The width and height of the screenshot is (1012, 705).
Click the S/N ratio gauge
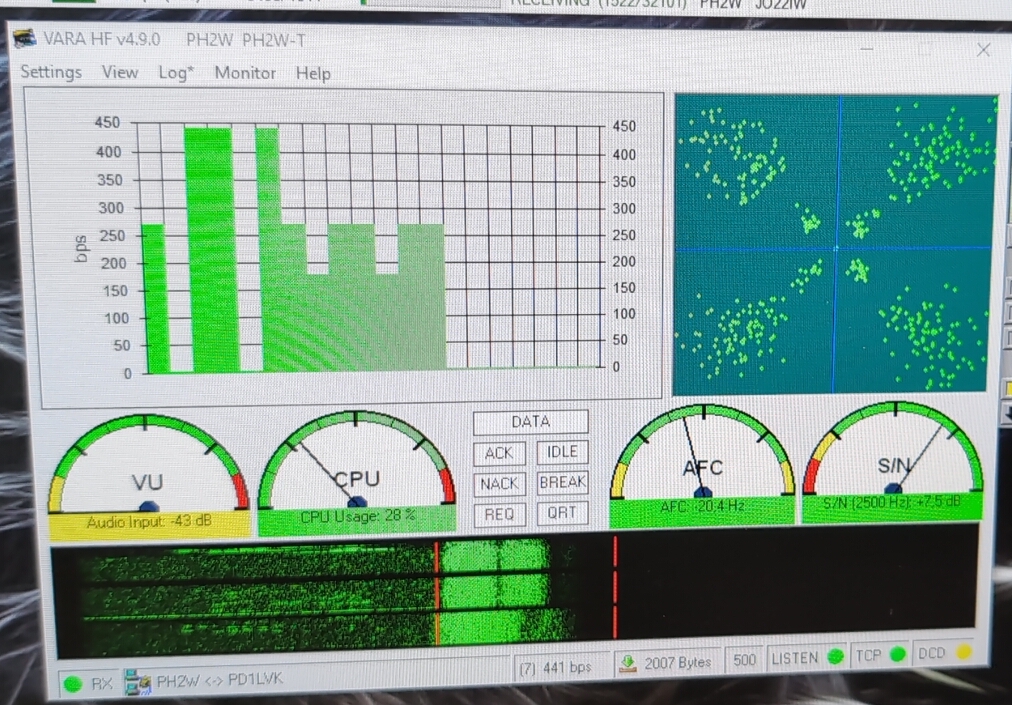click(893, 455)
